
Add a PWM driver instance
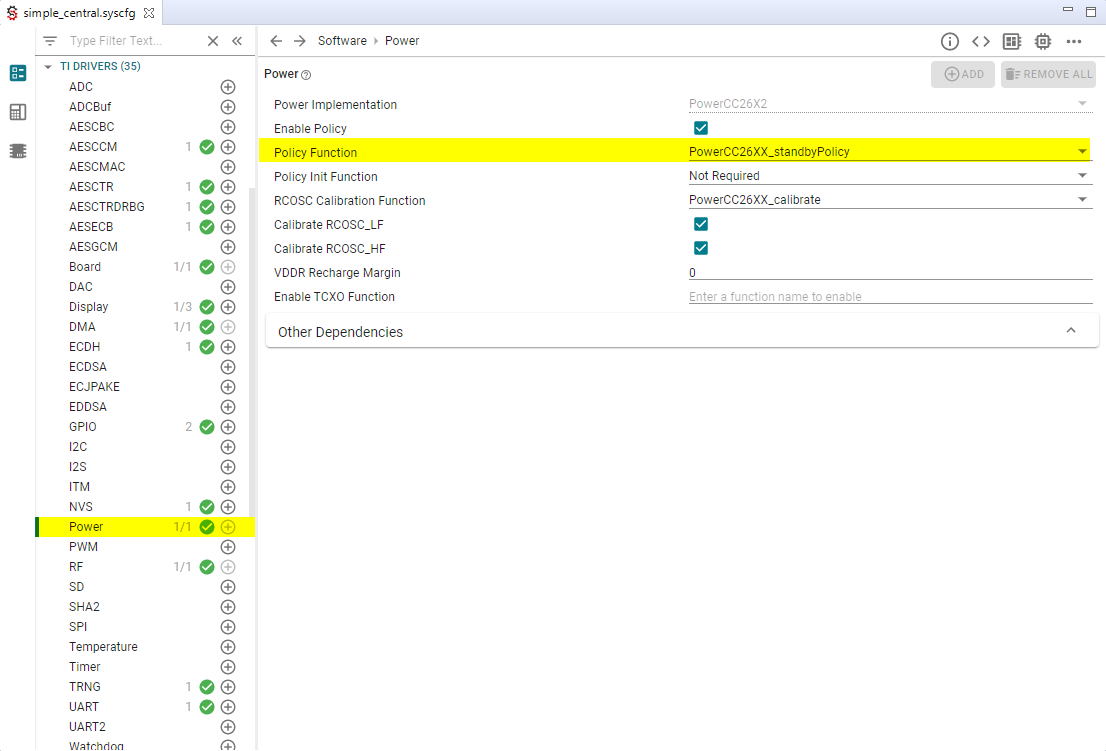point(228,547)
